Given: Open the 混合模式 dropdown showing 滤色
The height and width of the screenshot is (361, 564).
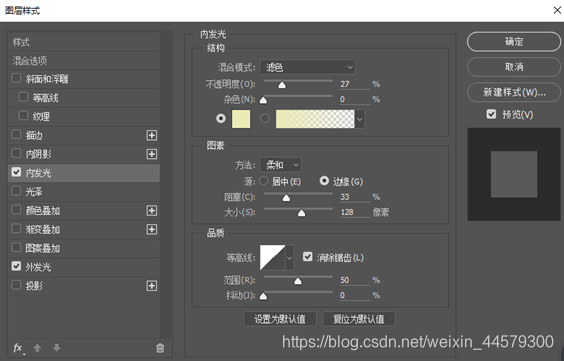Looking at the screenshot, I should (308, 67).
